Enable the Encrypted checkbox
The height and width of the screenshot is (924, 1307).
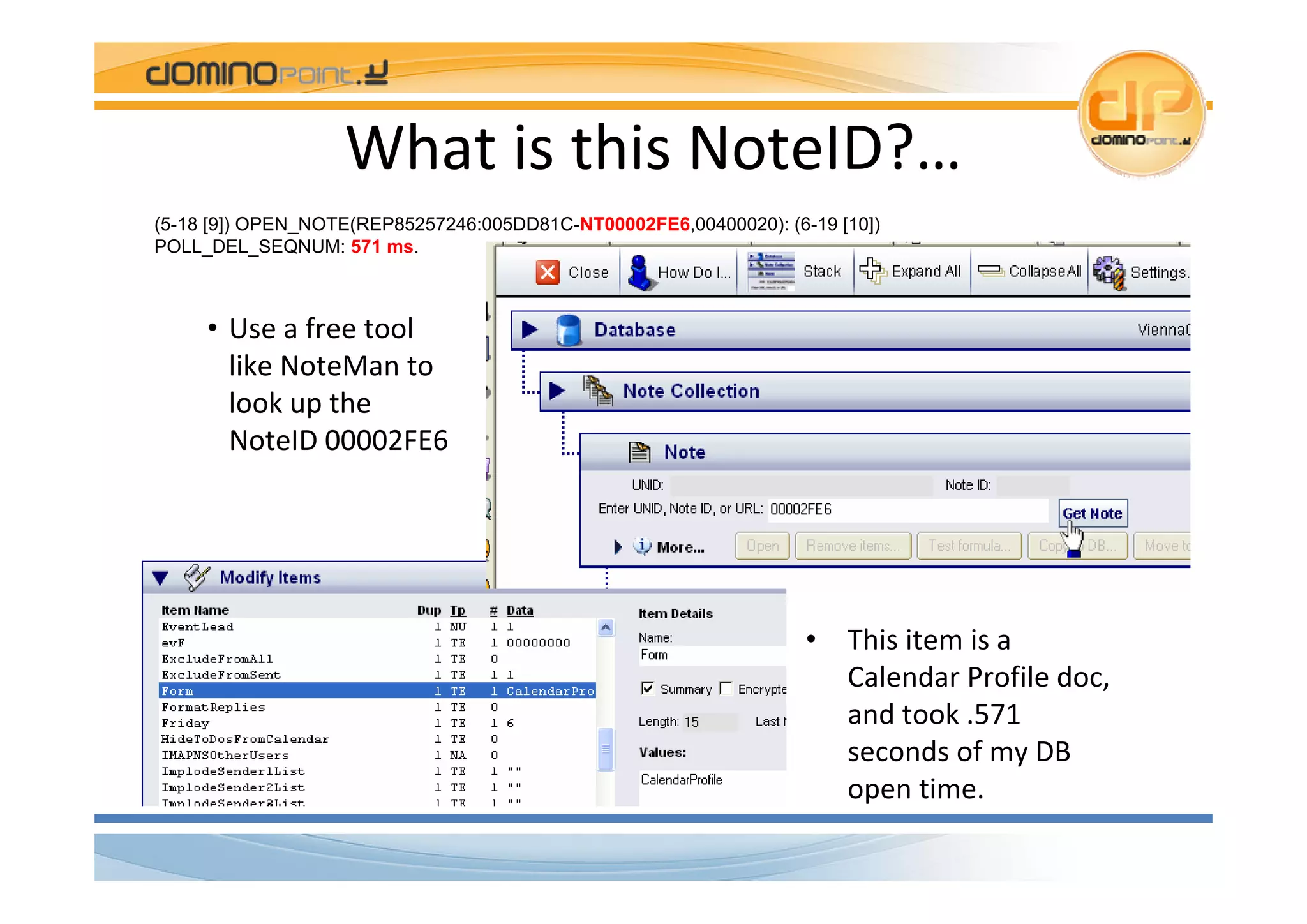click(x=726, y=689)
